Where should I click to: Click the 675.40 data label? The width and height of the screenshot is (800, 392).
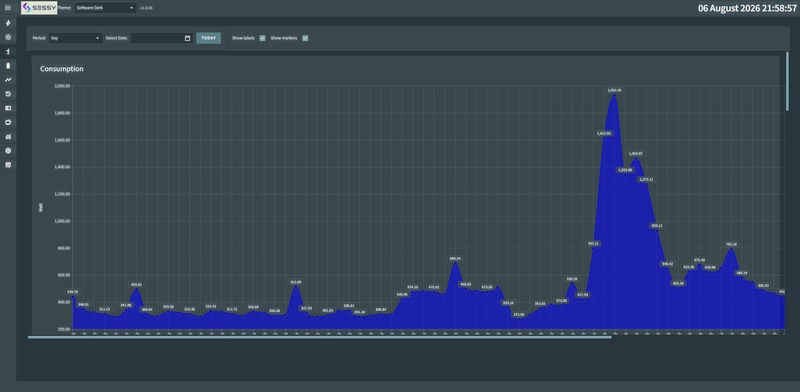[x=699, y=260]
